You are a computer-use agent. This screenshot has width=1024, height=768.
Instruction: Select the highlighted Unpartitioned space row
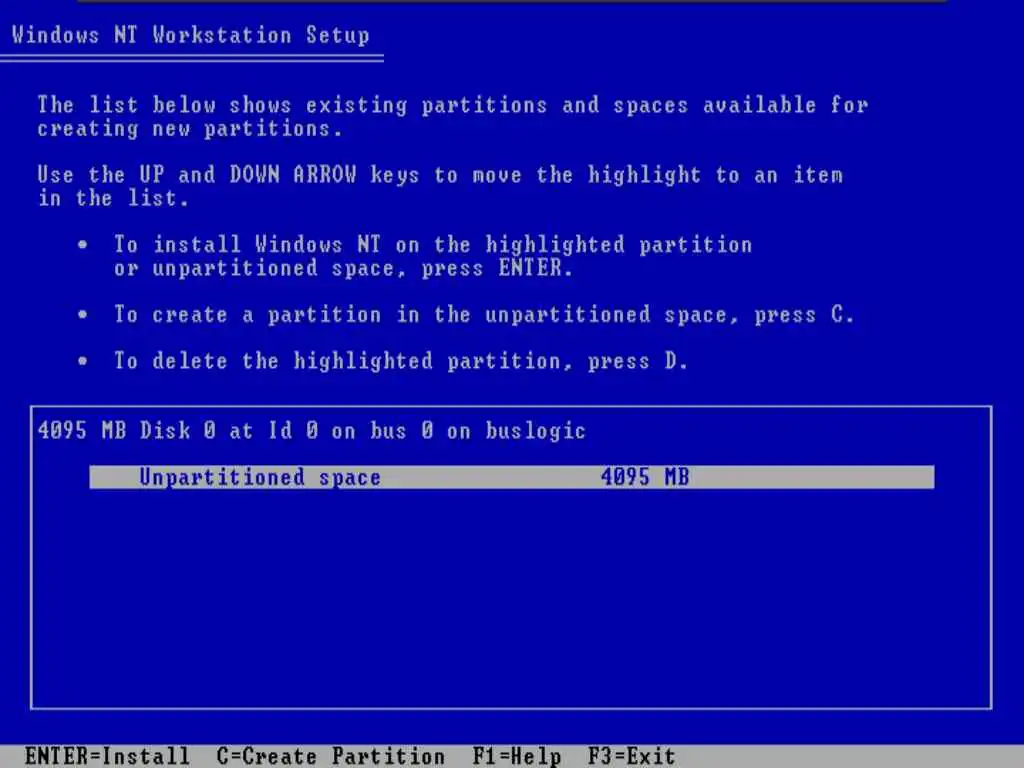[x=511, y=477]
